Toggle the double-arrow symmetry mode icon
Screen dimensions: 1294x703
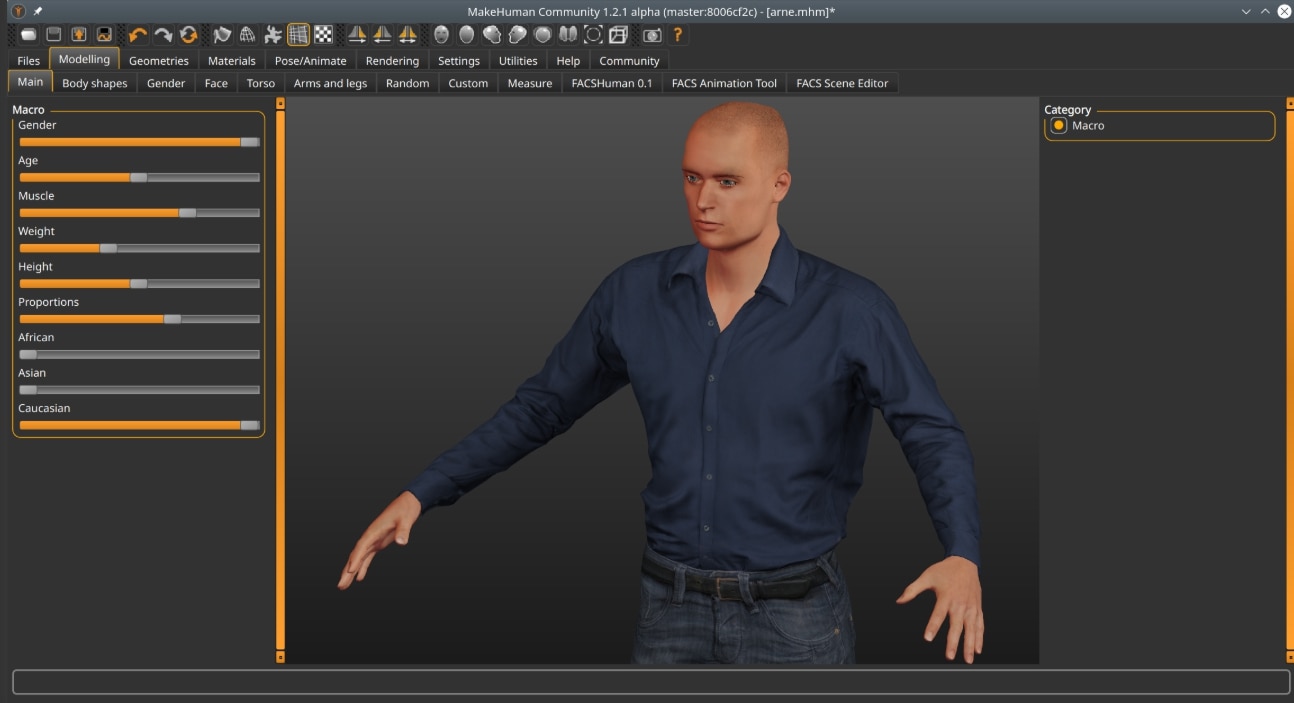(x=407, y=35)
